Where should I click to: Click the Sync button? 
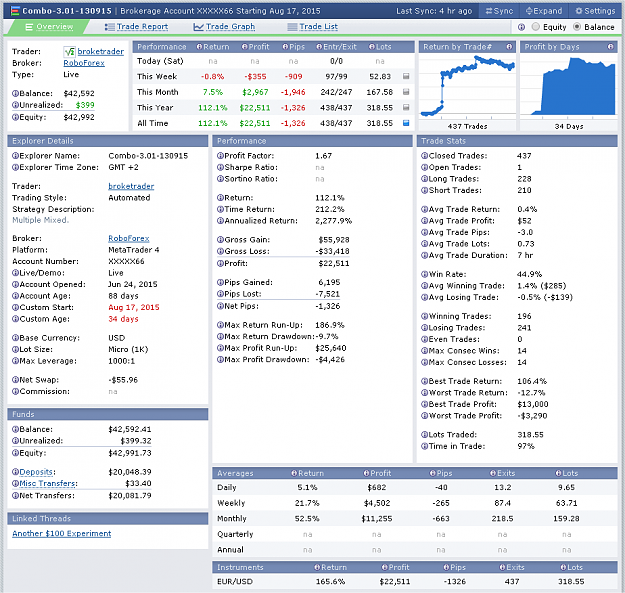coord(499,11)
